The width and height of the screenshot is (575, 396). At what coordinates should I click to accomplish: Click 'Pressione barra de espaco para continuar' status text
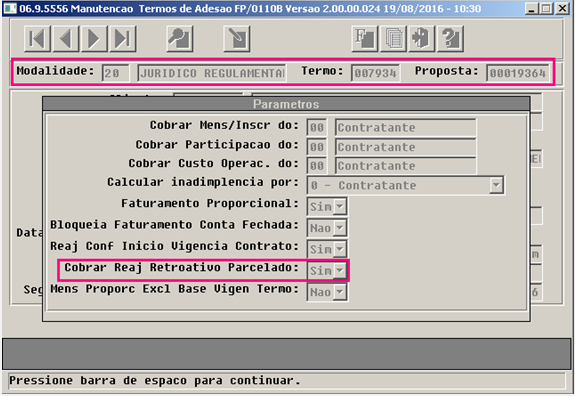pyautogui.click(x=155, y=381)
